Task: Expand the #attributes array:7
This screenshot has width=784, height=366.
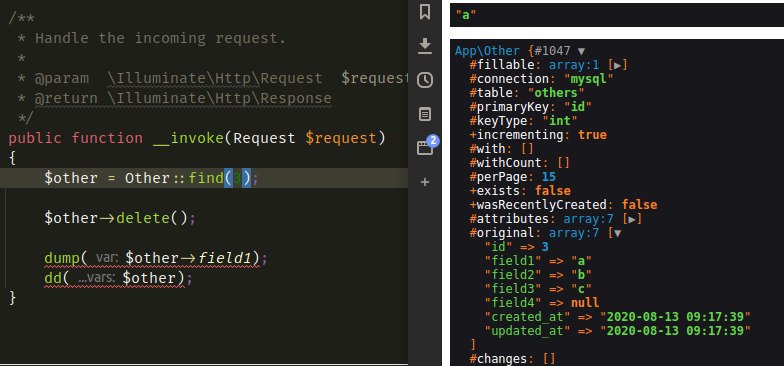Action: click(632, 219)
